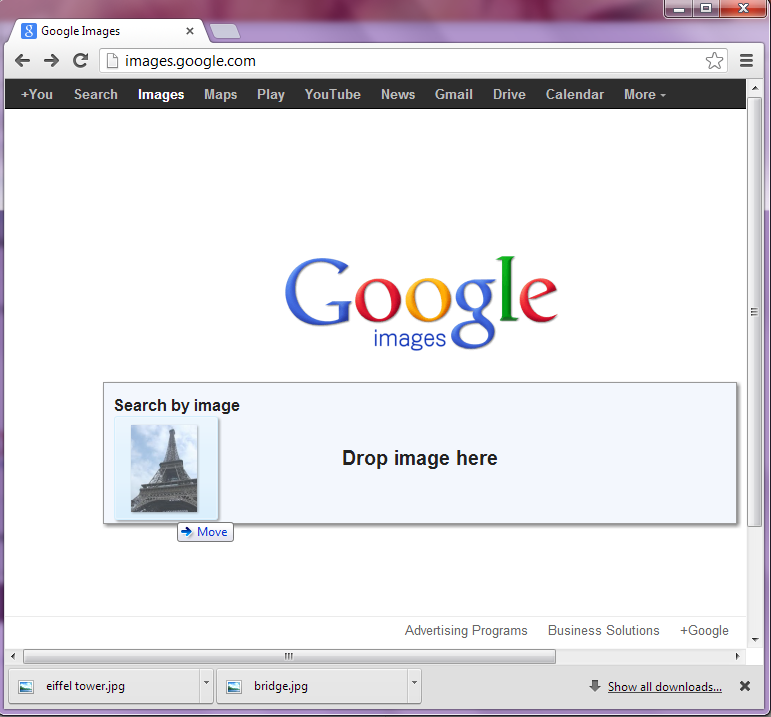Viewport: 771px width, 717px height.
Task: Maximize the Chrome window
Action: pyautogui.click(x=706, y=8)
